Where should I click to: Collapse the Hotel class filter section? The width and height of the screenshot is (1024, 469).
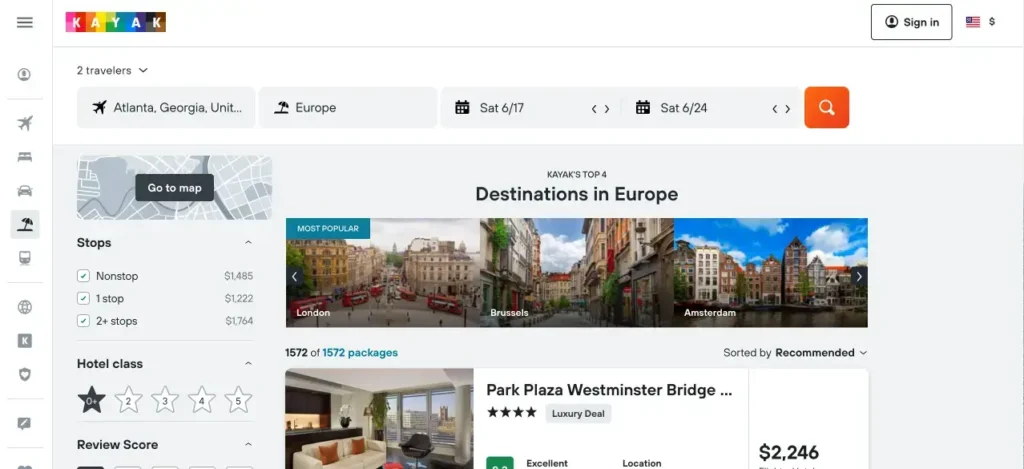pyautogui.click(x=248, y=363)
